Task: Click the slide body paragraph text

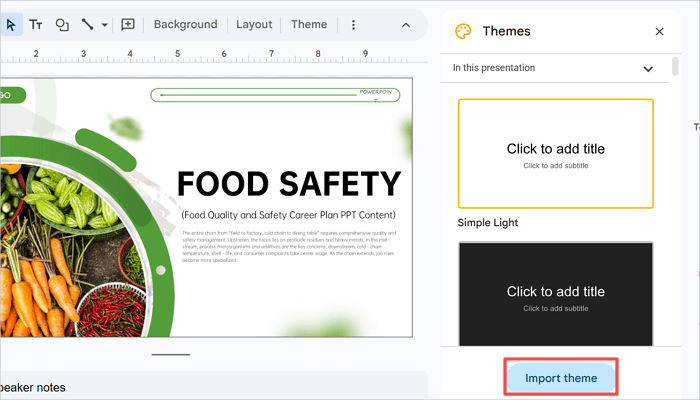Action: 289,246
